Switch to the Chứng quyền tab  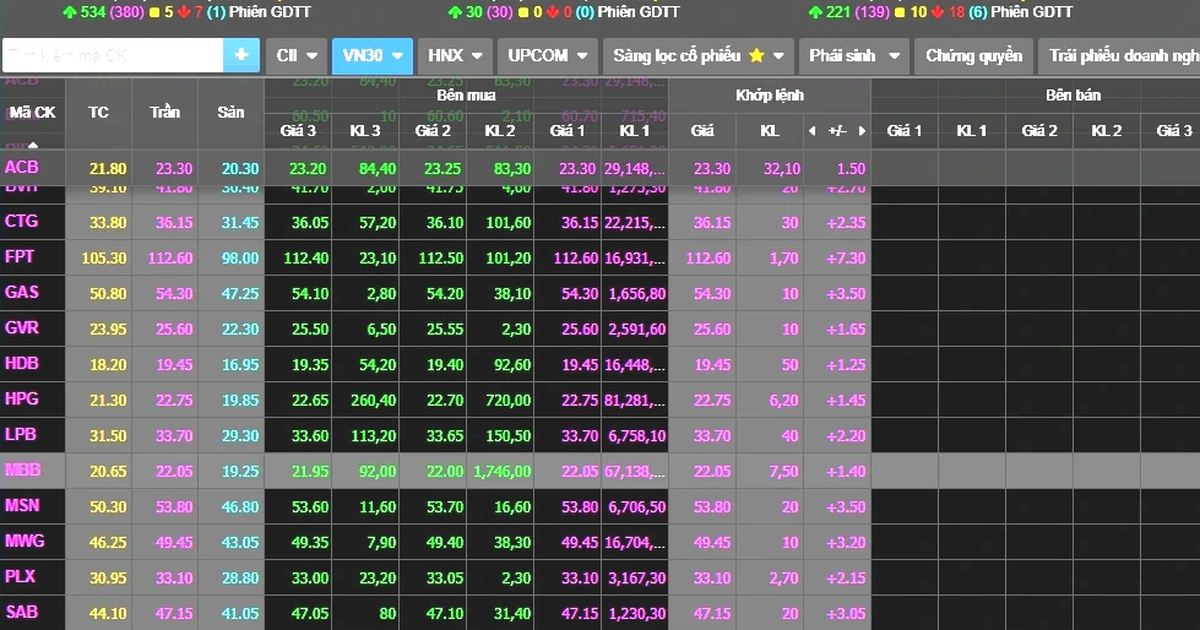point(973,56)
